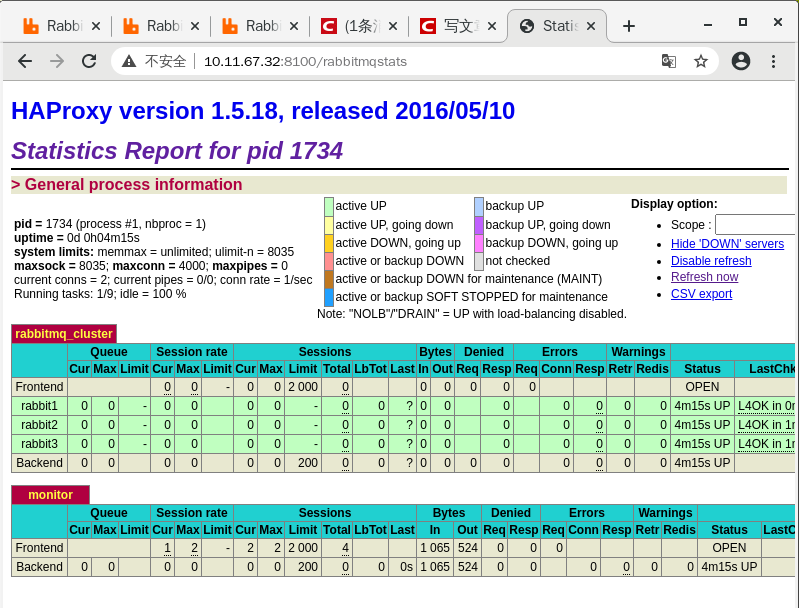
Task: Click the backup UP color swatch
Action: click(478, 206)
